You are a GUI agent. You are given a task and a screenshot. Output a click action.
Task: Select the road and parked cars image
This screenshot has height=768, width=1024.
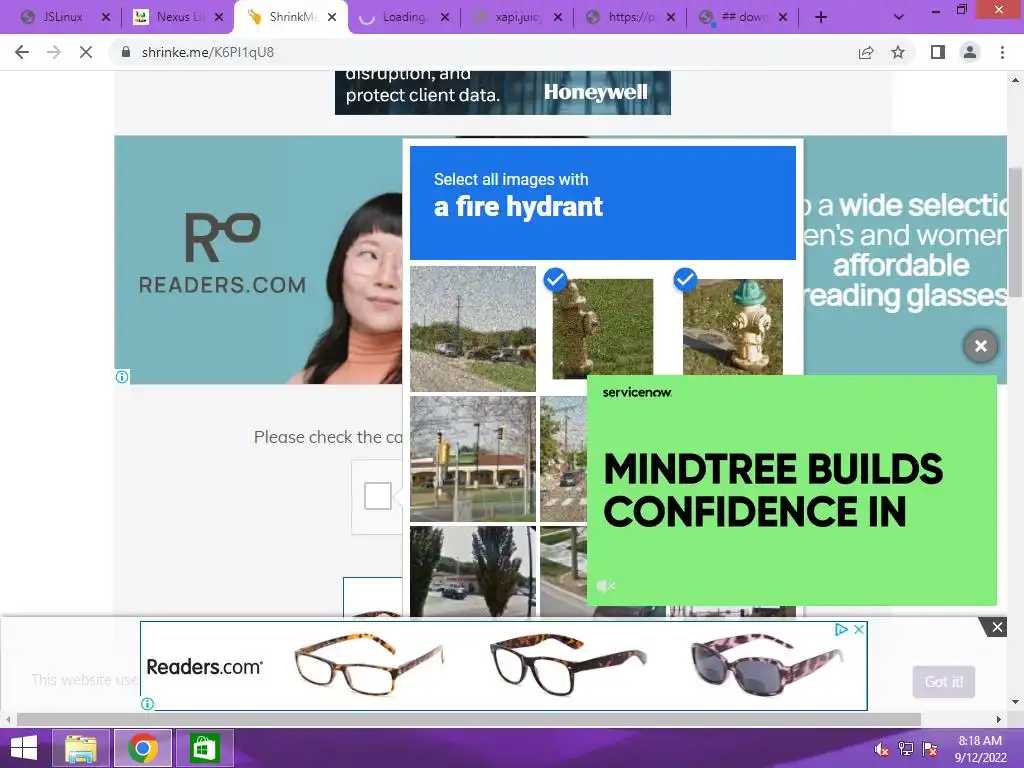click(x=473, y=328)
